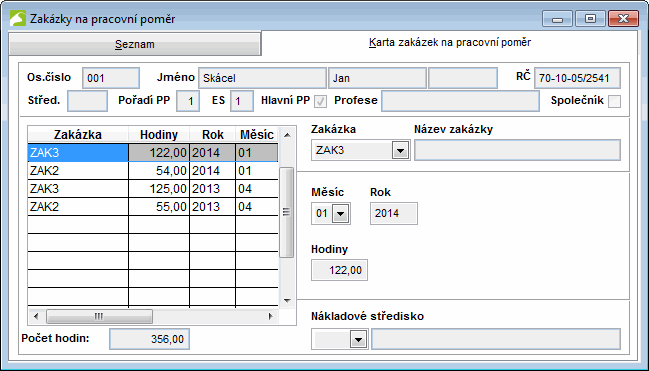This screenshot has width=649, height=371.
Task: Toggle the Hlavní PP checkbox
Action: (x=320, y=101)
